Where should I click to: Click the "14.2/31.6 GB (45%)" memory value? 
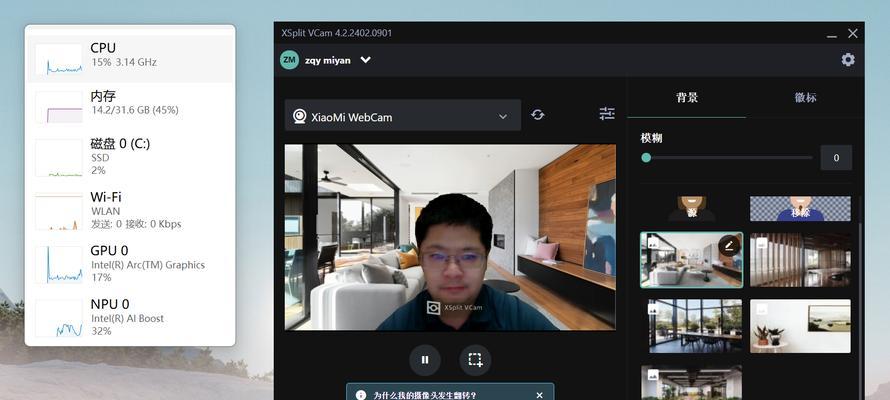pyautogui.click(x=135, y=110)
